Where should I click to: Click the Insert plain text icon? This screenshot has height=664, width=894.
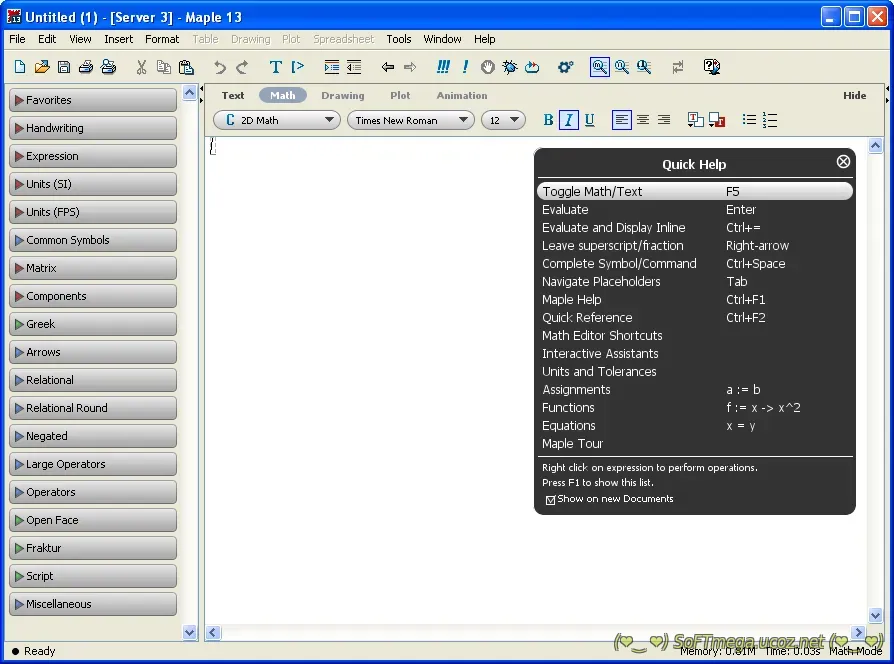(x=276, y=67)
